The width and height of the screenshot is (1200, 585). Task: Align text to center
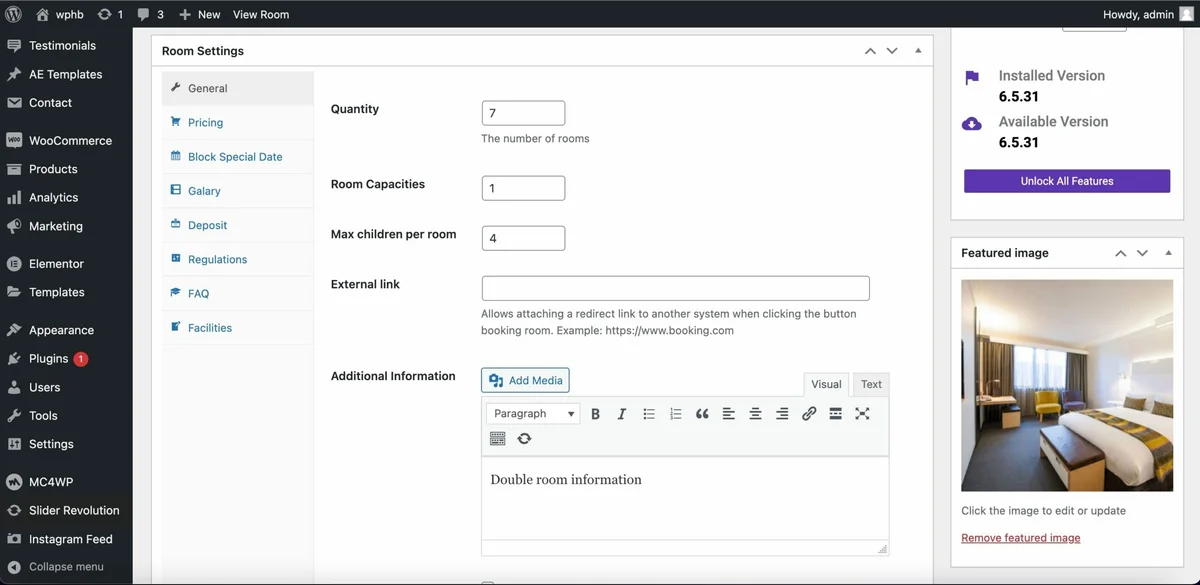pos(755,414)
